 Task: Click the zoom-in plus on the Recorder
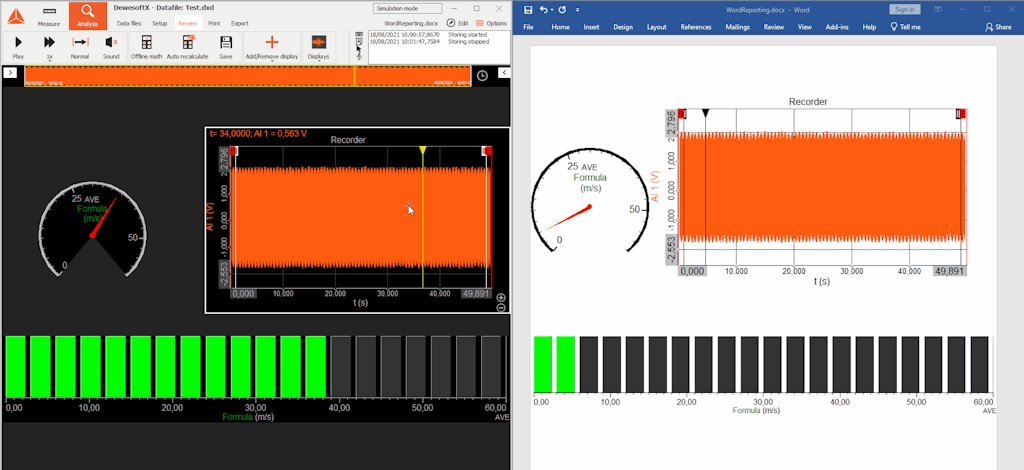click(501, 297)
